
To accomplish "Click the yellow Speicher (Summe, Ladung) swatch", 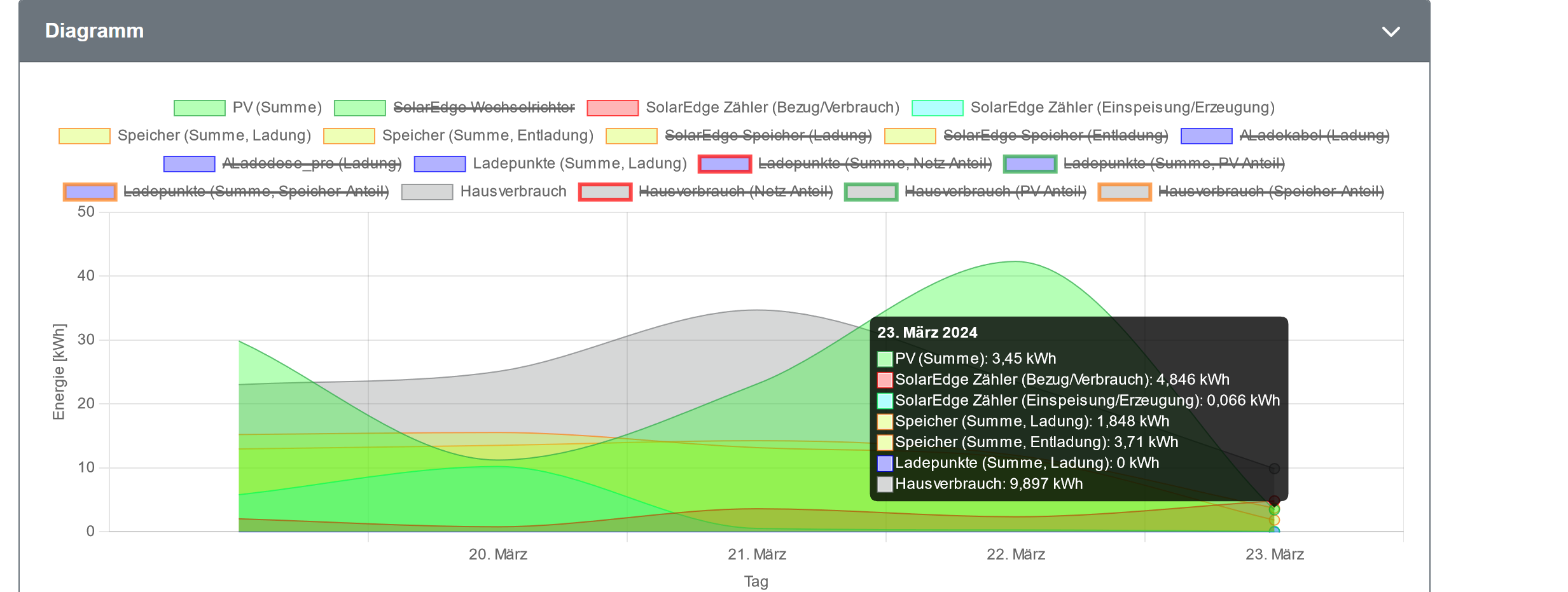I will click(85, 136).
